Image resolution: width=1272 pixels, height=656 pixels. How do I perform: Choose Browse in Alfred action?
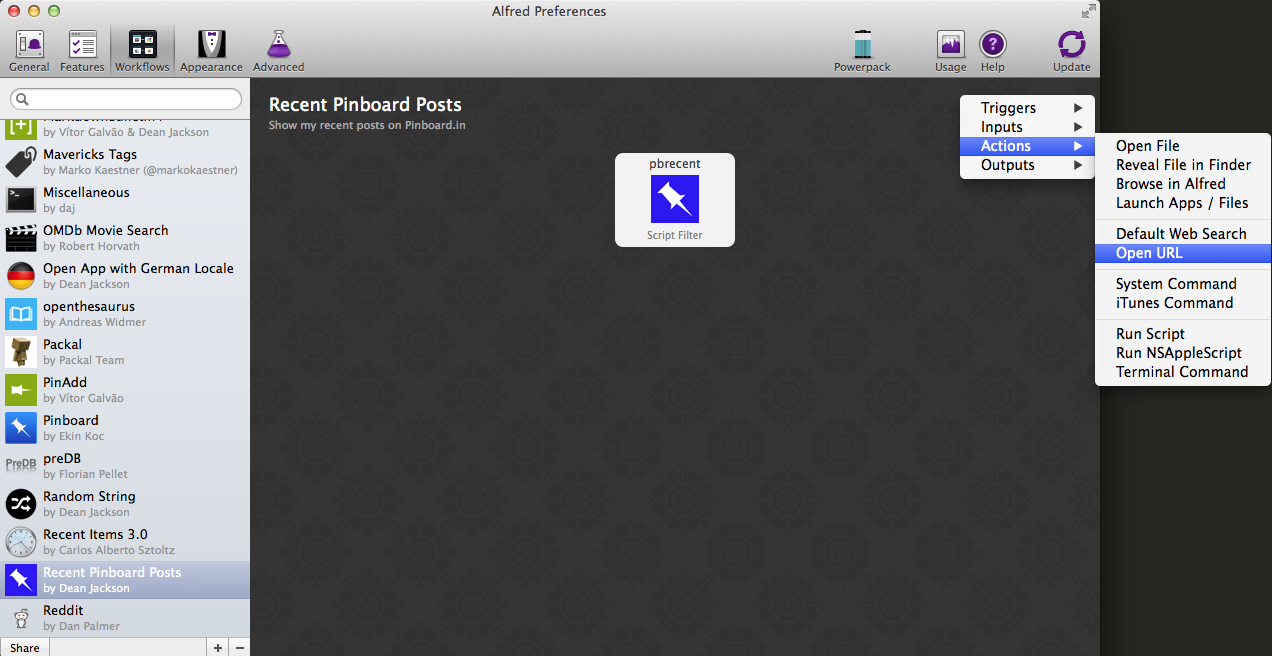tap(1183, 184)
